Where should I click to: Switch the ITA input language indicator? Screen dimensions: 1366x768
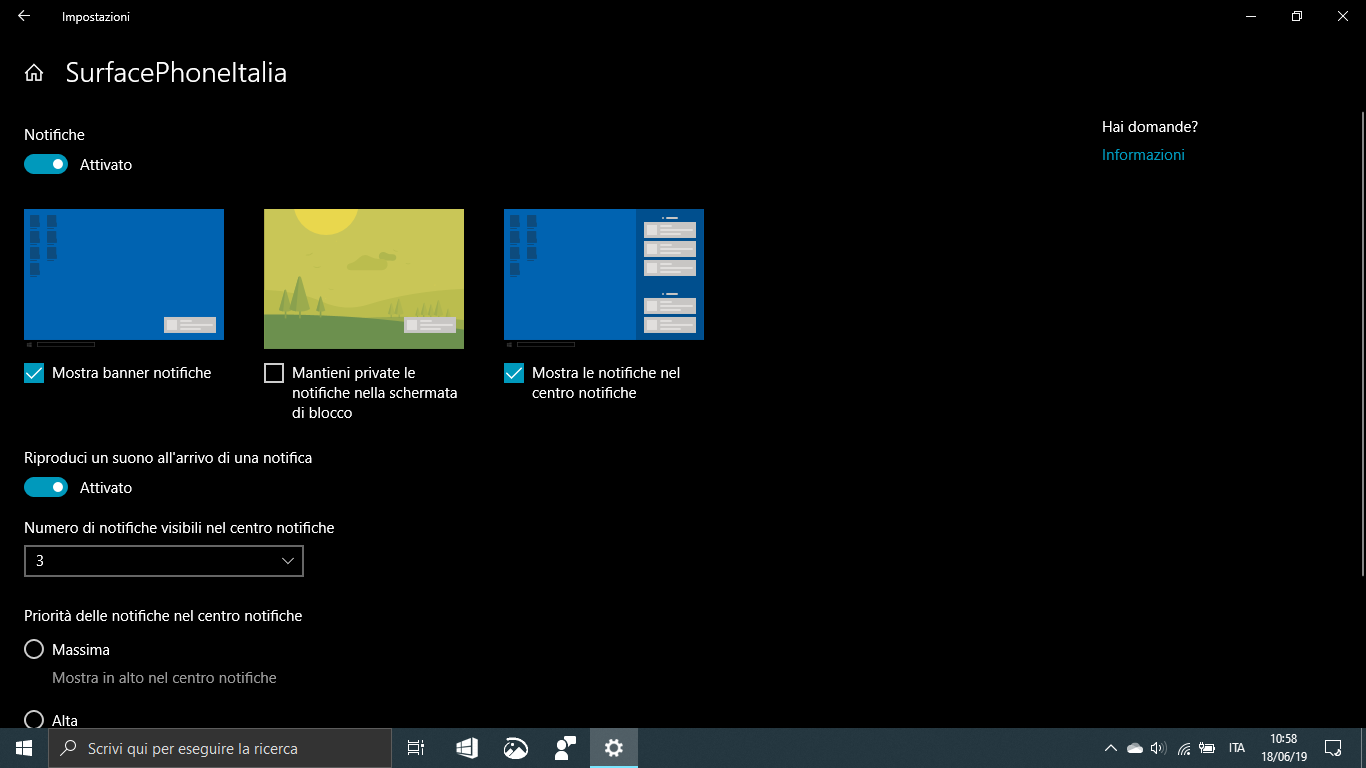pos(1237,748)
